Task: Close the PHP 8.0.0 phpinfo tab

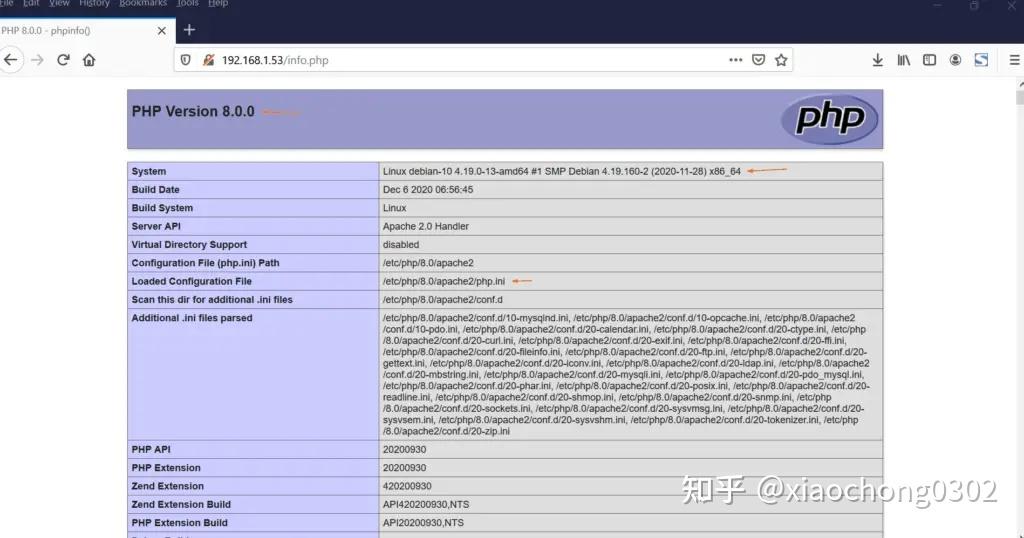Action: pos(161,31)
